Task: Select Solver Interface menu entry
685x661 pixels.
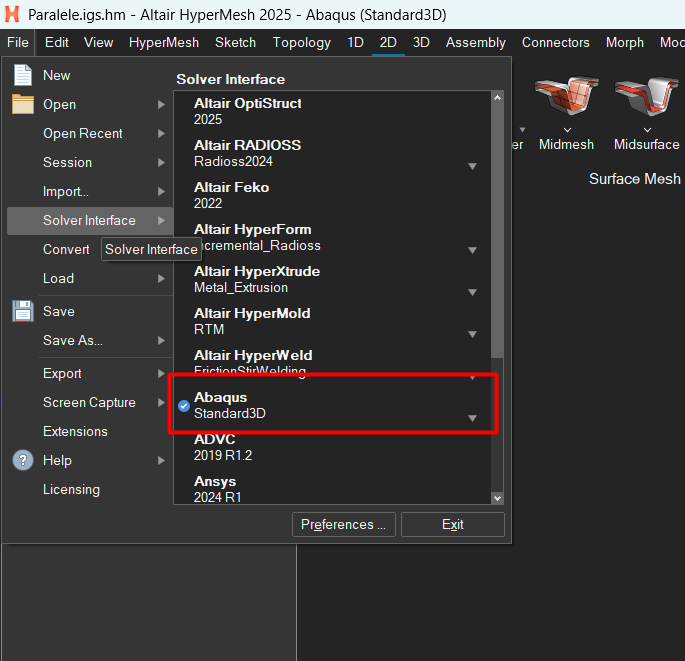Action: tap(90, 221)
